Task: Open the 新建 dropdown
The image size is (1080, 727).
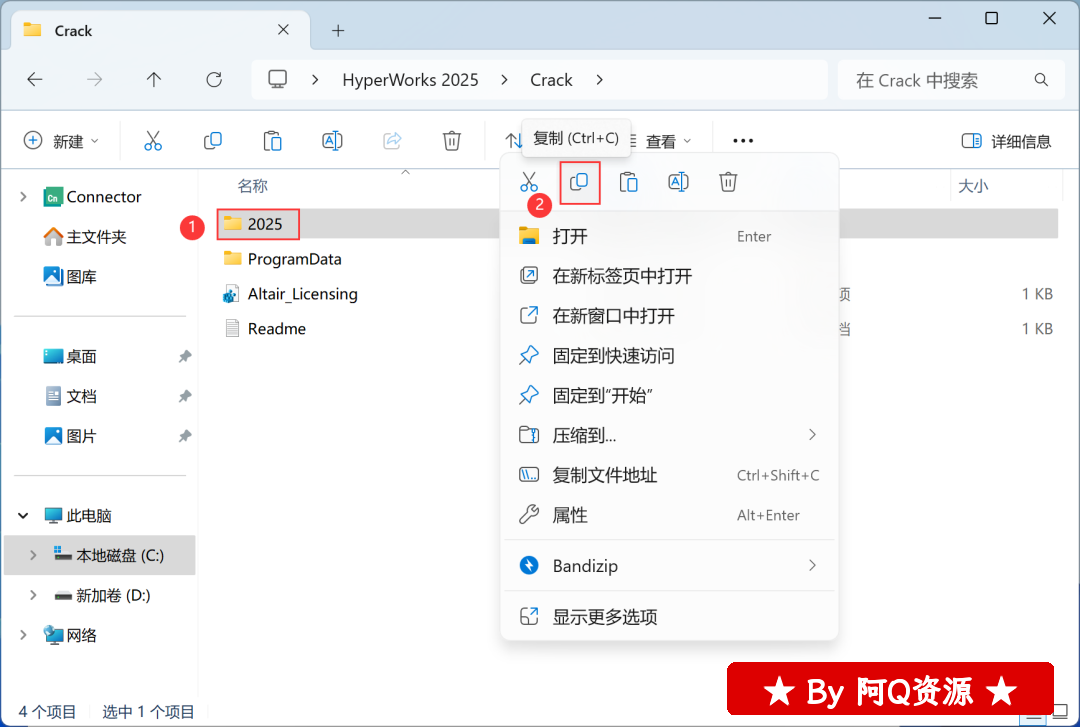Action: pos(61,141)
